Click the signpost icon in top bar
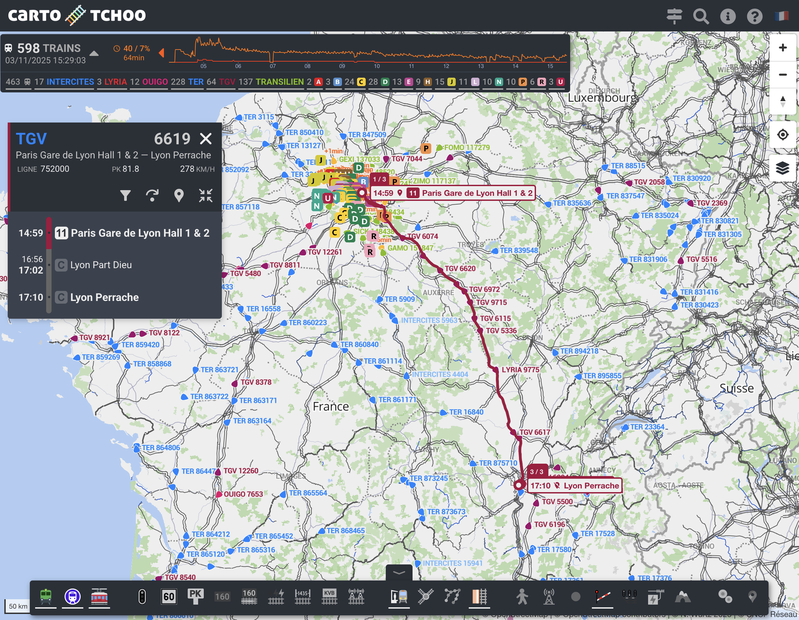The width and height of the screenshot is (799, 620). (x=674, y=16)
